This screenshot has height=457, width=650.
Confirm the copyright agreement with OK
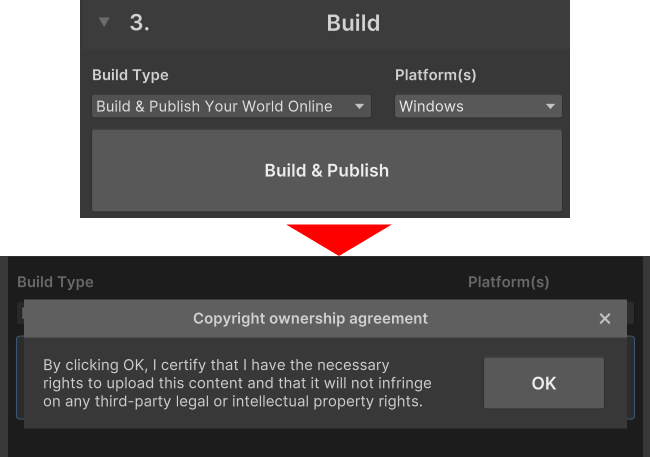pos(543,383)
